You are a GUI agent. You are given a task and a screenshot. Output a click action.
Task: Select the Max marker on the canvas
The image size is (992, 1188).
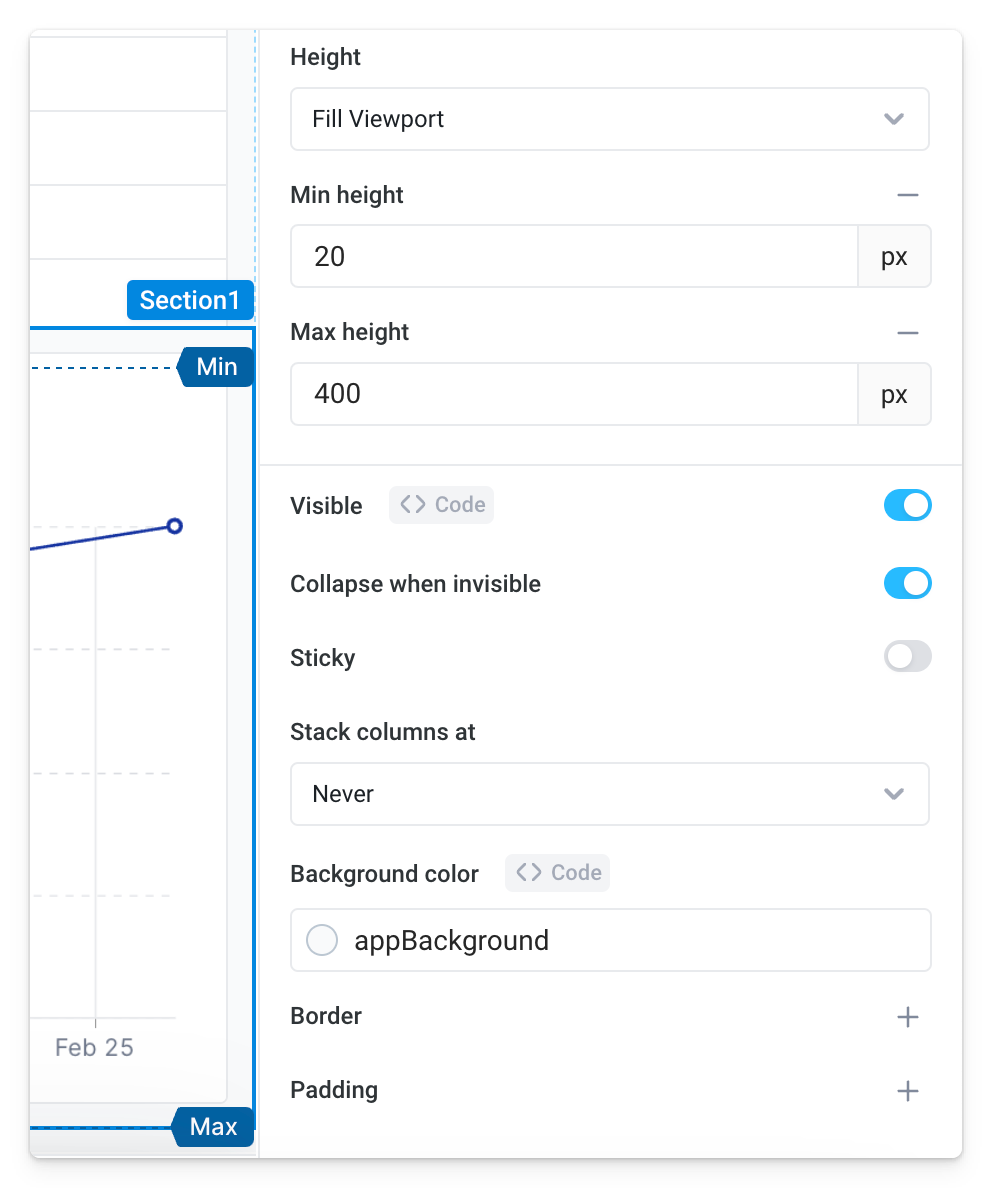[x=213, y=1126]
